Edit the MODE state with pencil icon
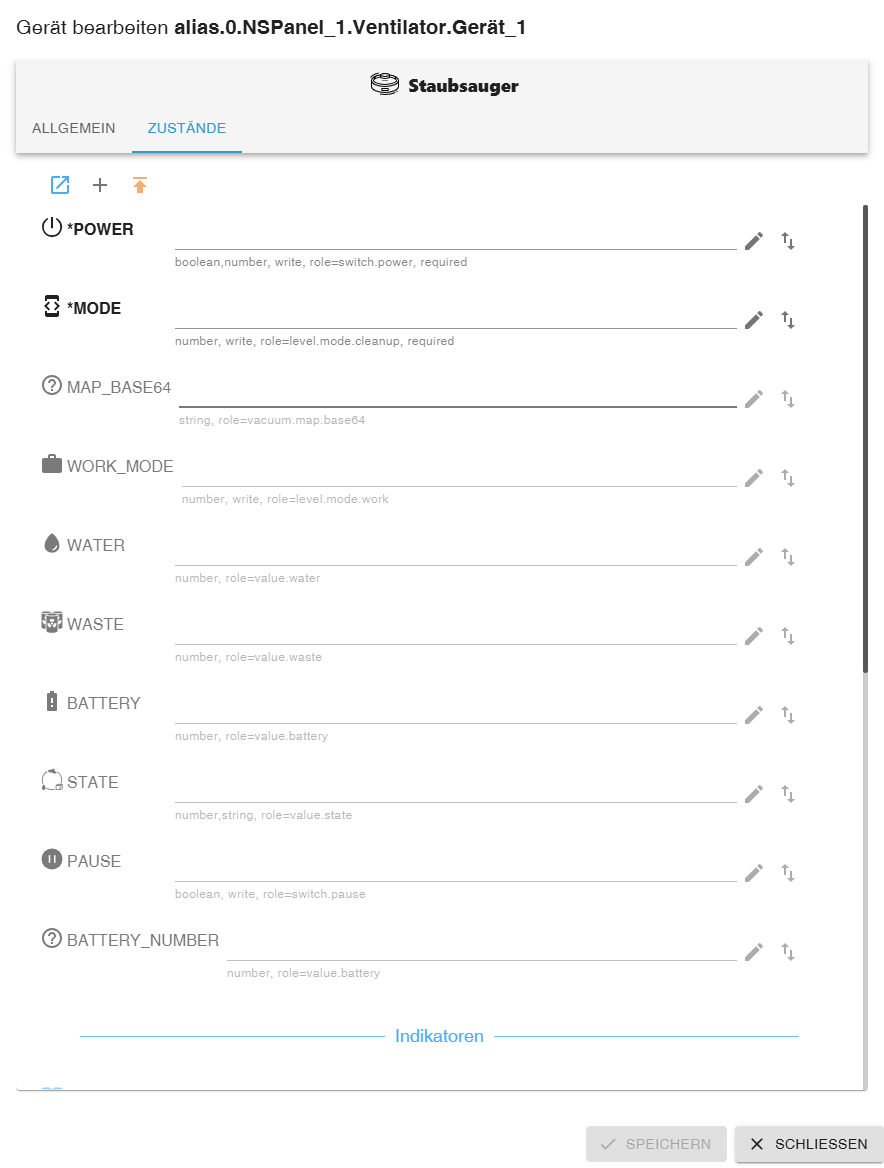Screen dimensions: 884x1168 754,320
